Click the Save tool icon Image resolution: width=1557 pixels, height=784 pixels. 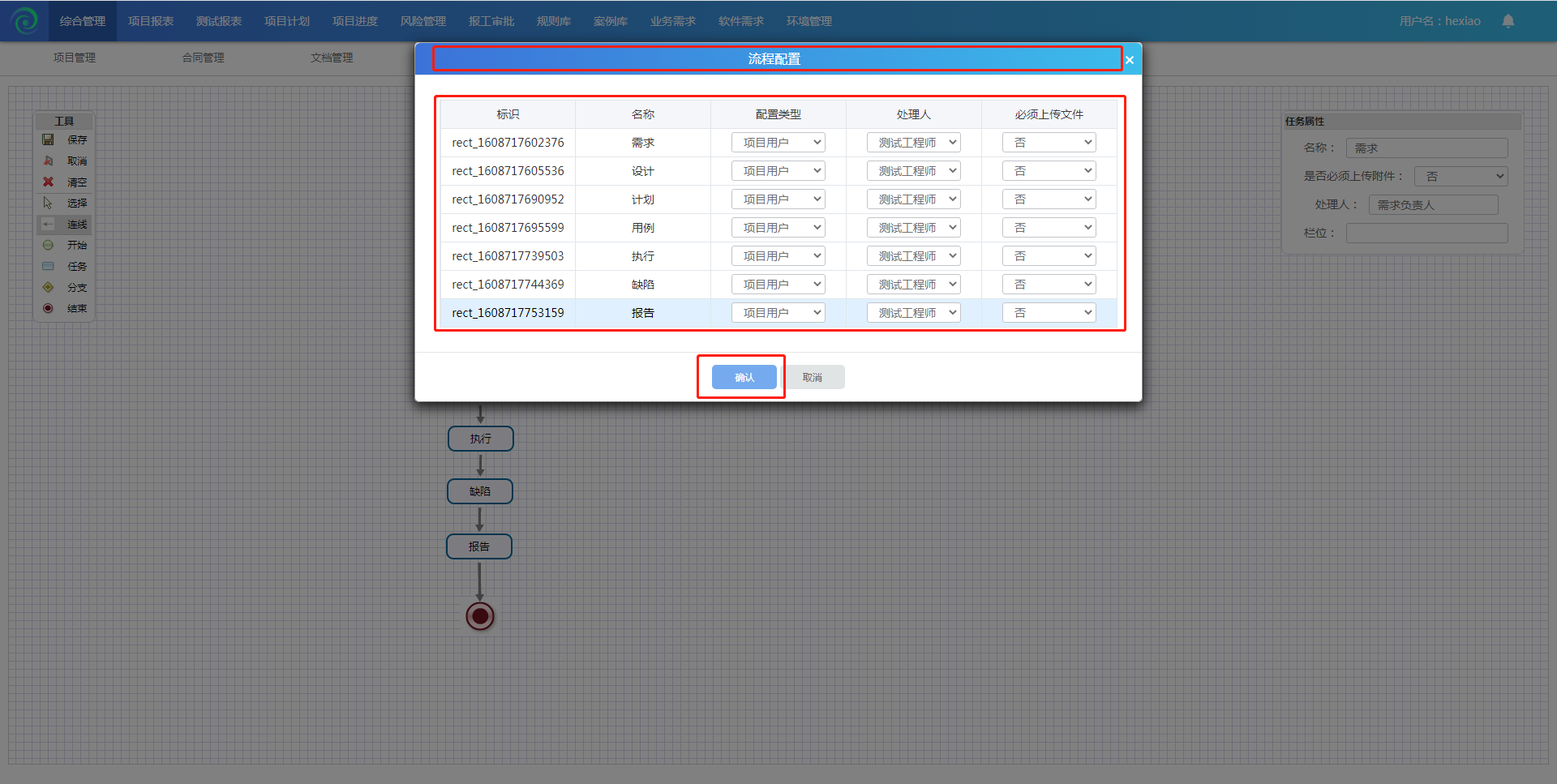pos(49,140)
